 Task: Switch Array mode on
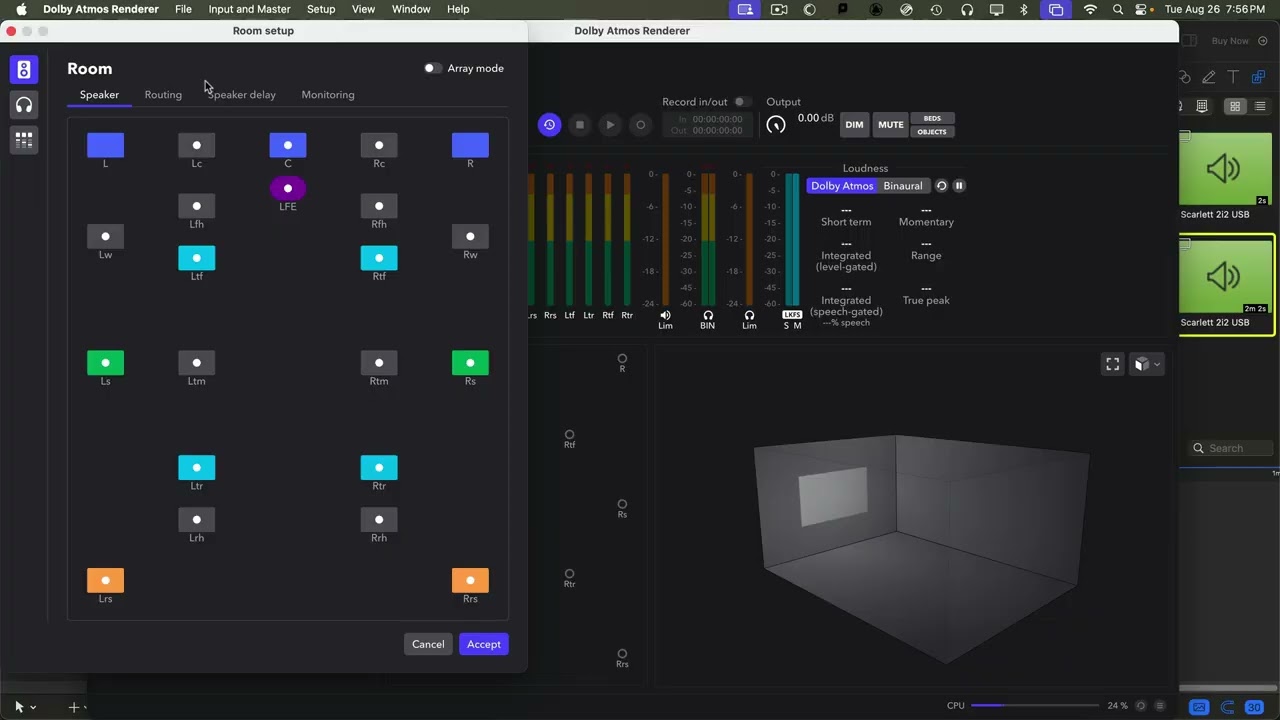point(432,68)
